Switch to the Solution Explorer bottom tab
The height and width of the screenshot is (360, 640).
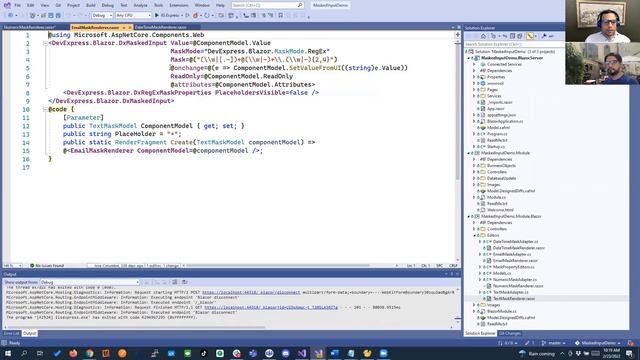coord(480,333)
